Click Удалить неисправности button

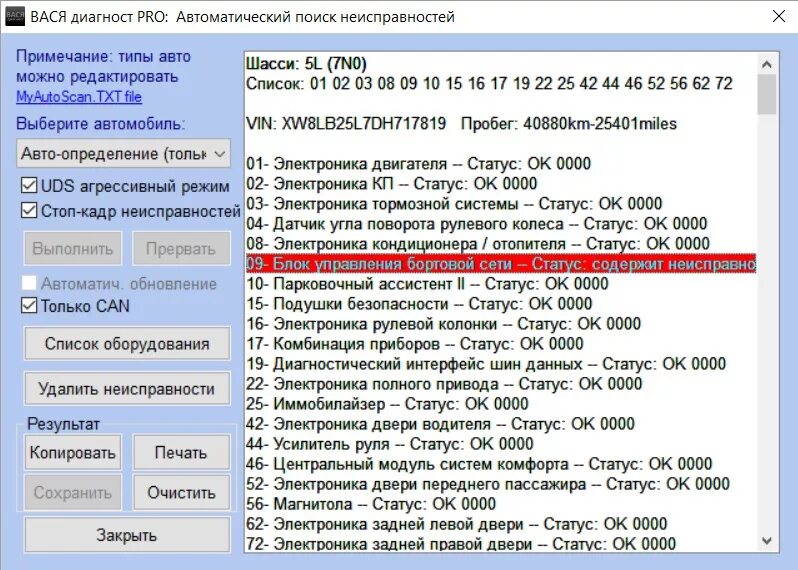(127, 388)
